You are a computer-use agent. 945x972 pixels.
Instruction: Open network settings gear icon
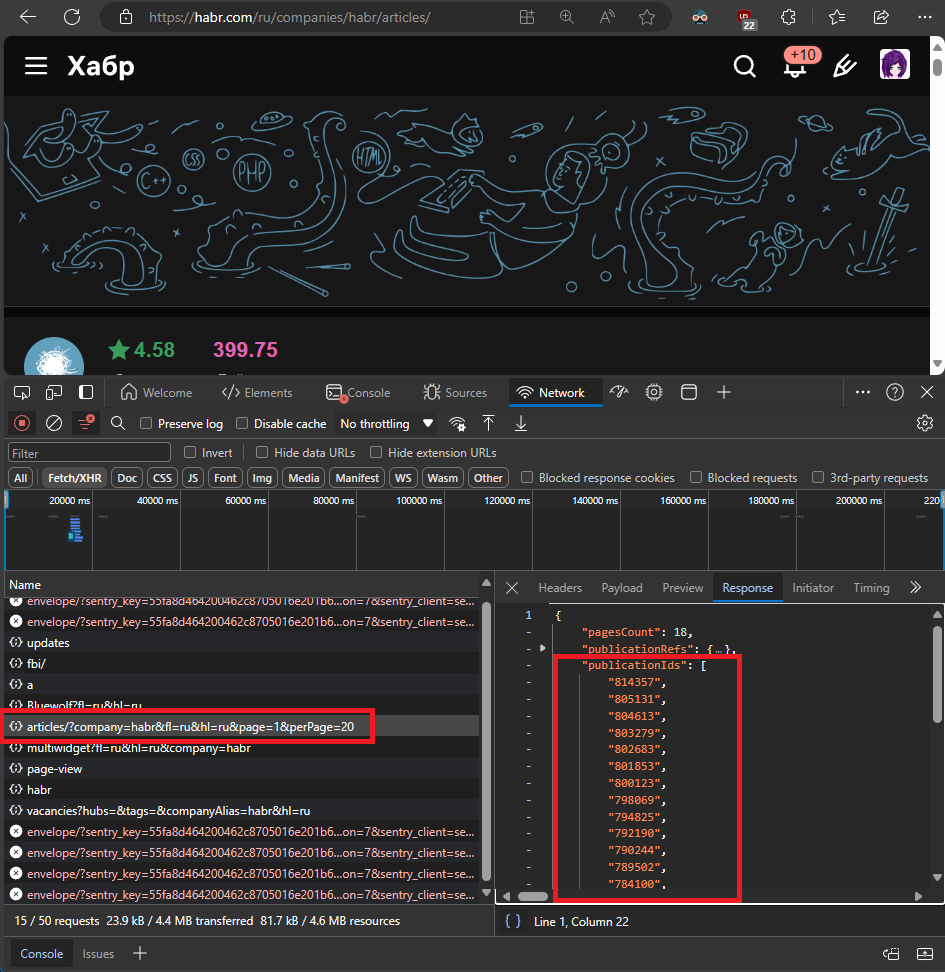click(x=925, y=423)
